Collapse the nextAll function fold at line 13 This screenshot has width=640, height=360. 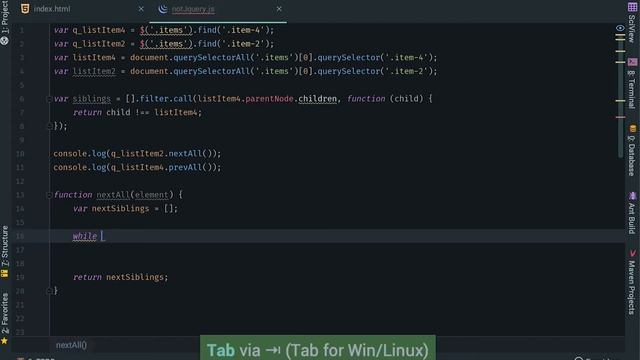[x=49, y=195]
